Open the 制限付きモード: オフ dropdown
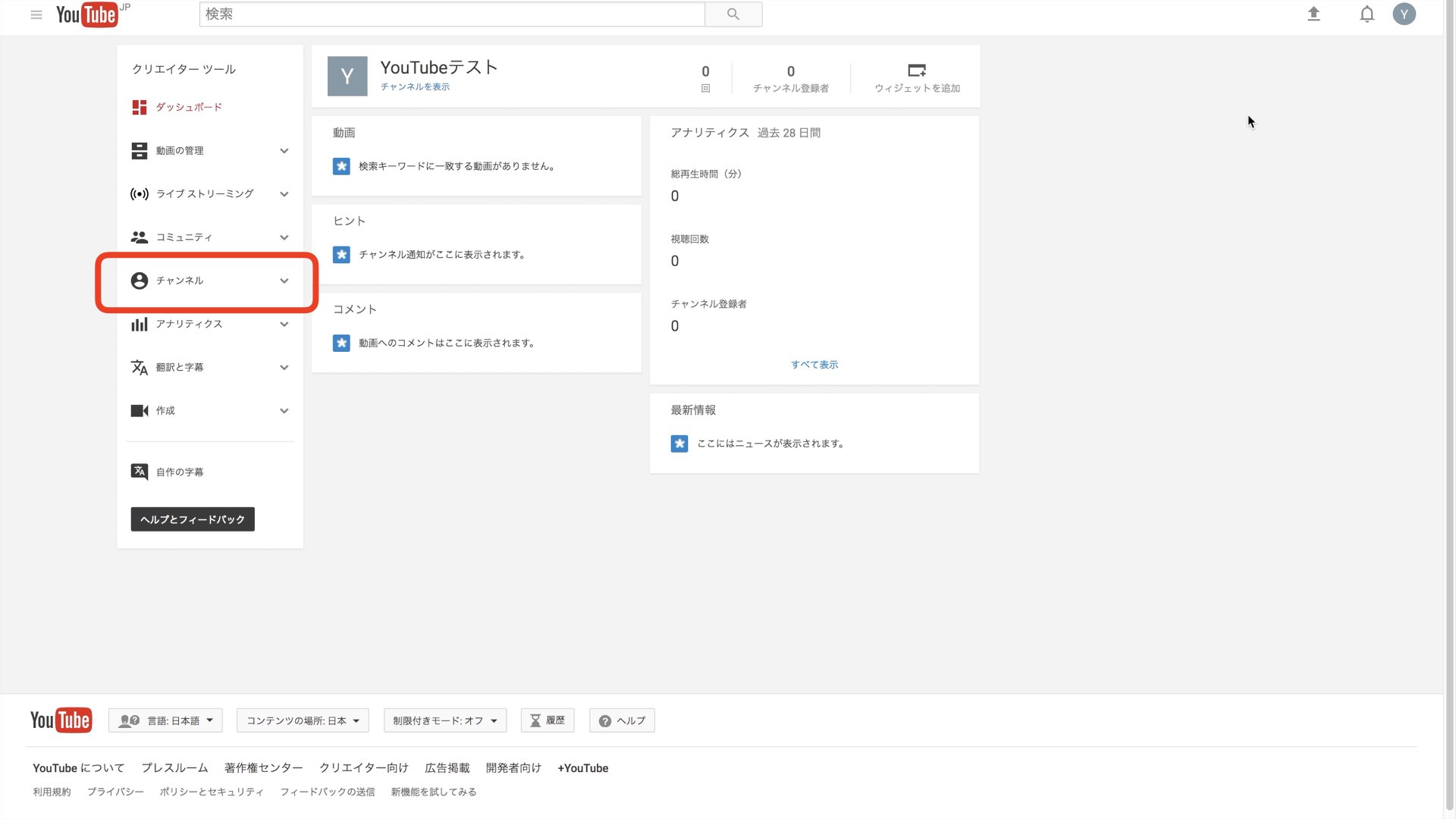Viewport: 1456px width, 819px height. 445,720
